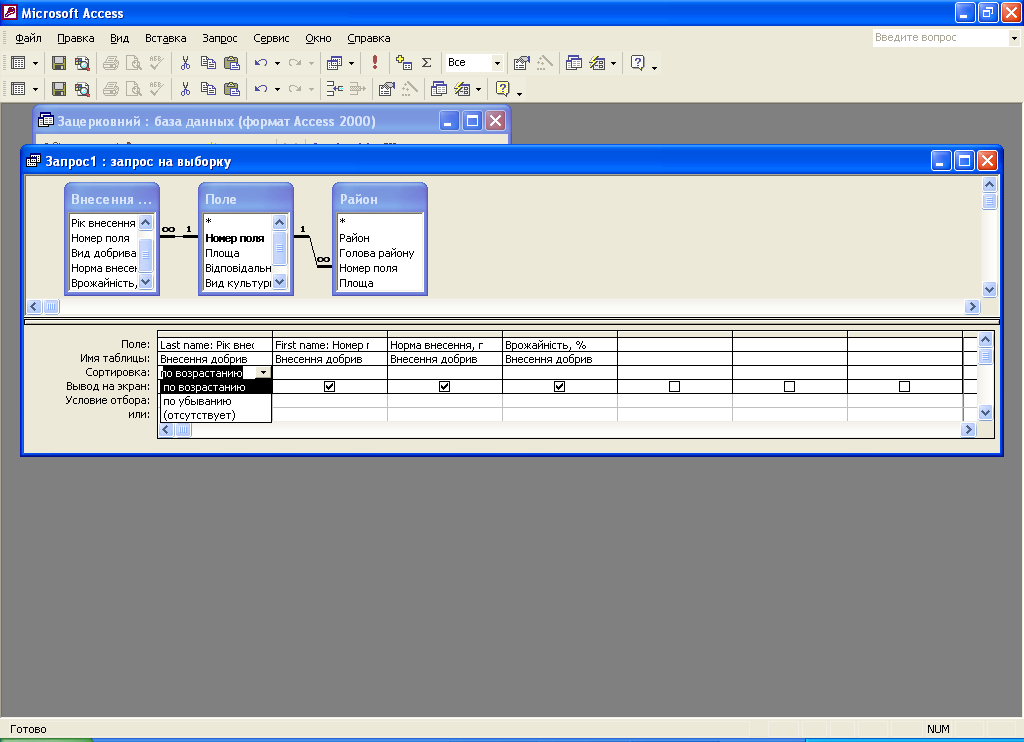Viewport: 1024px width, 742px height.
Task: Switch view with lower toolbar datasheet icon
Action: 18,89
